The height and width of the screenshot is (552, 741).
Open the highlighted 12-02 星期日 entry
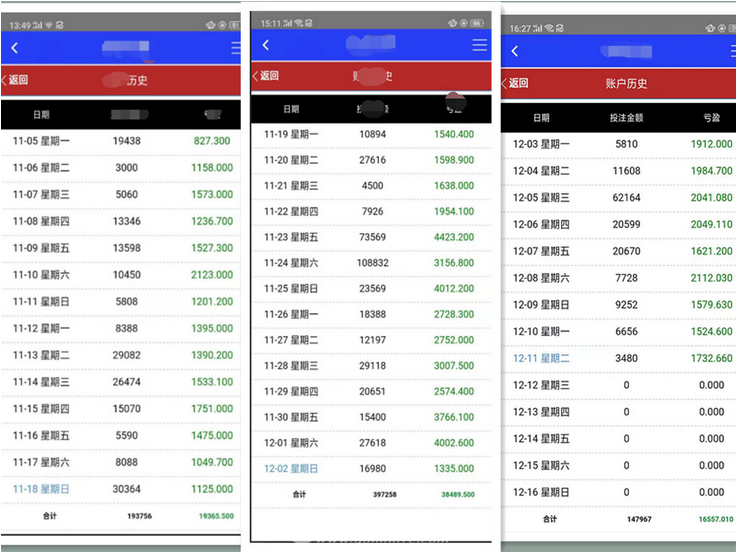tap(291, 468)
